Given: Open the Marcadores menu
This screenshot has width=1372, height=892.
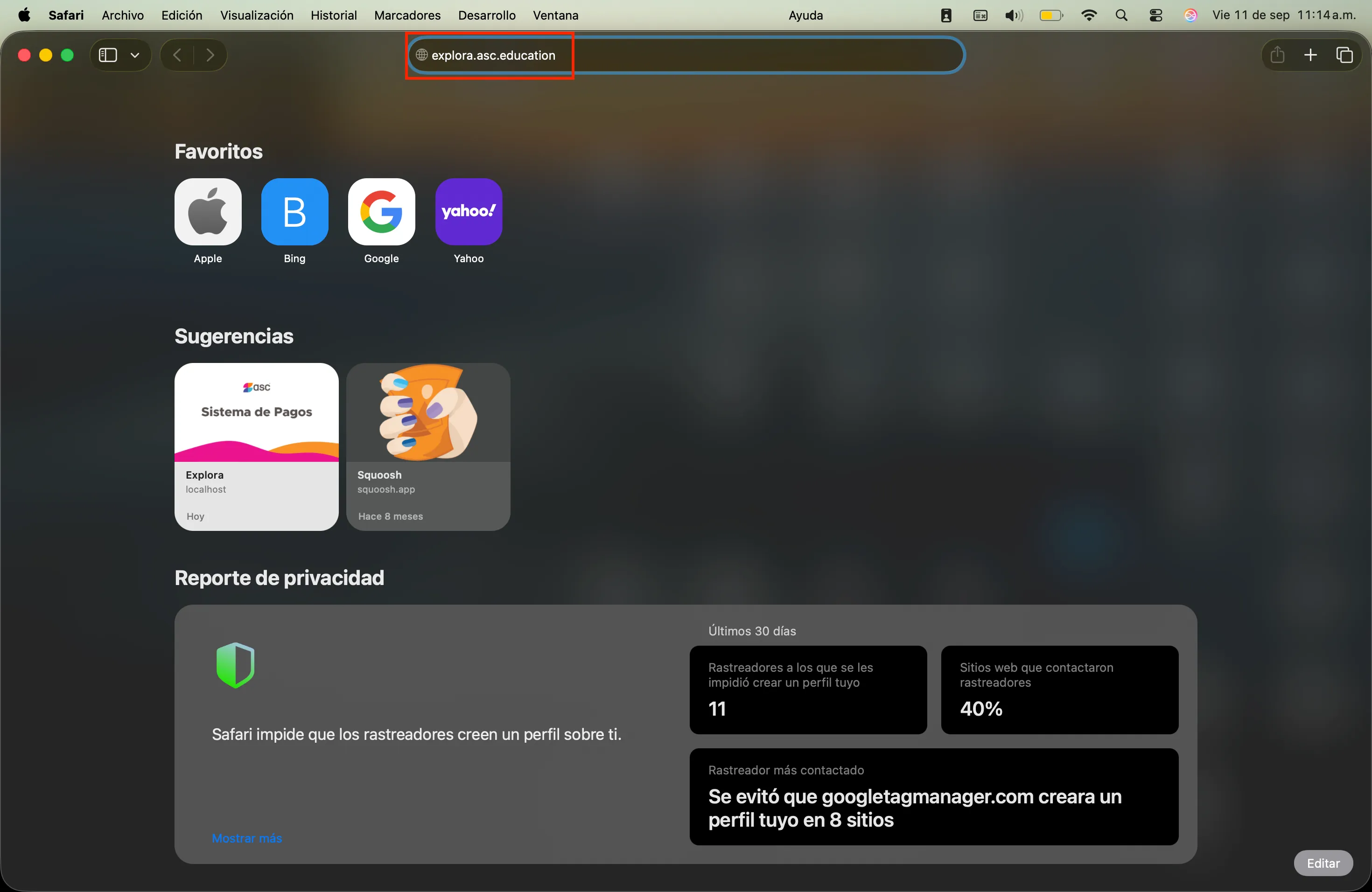Looking at the screenshot, I should [x=407, y=15].
